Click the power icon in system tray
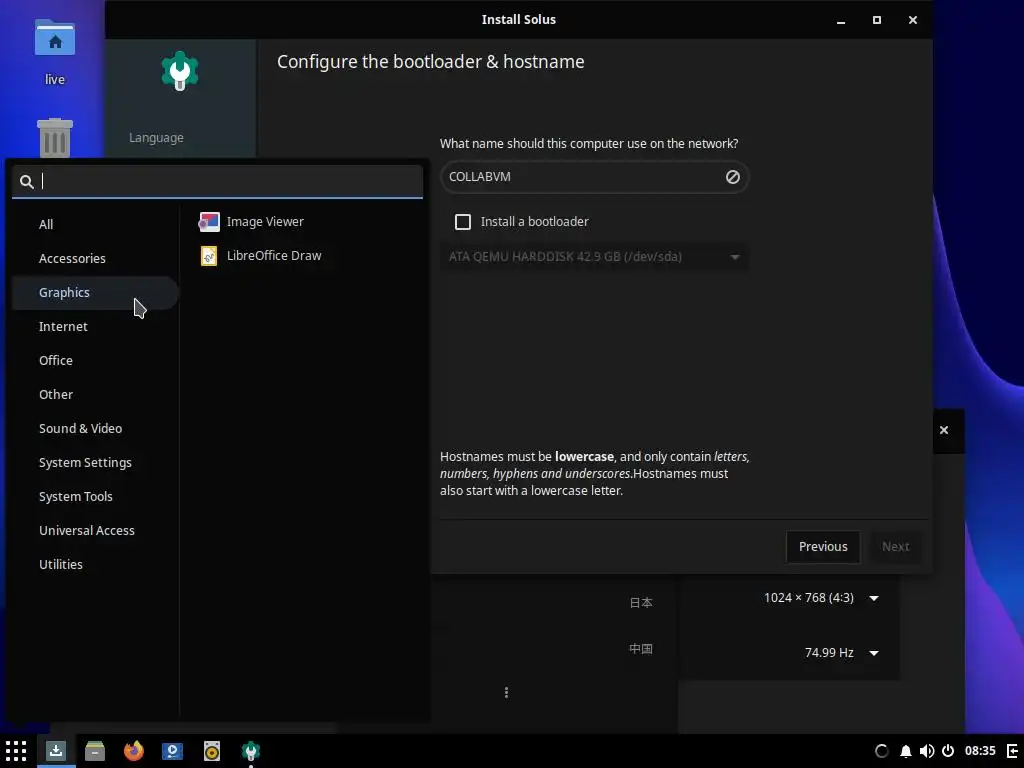This screenshot has height=768, width=1024. tap(948, 751)
